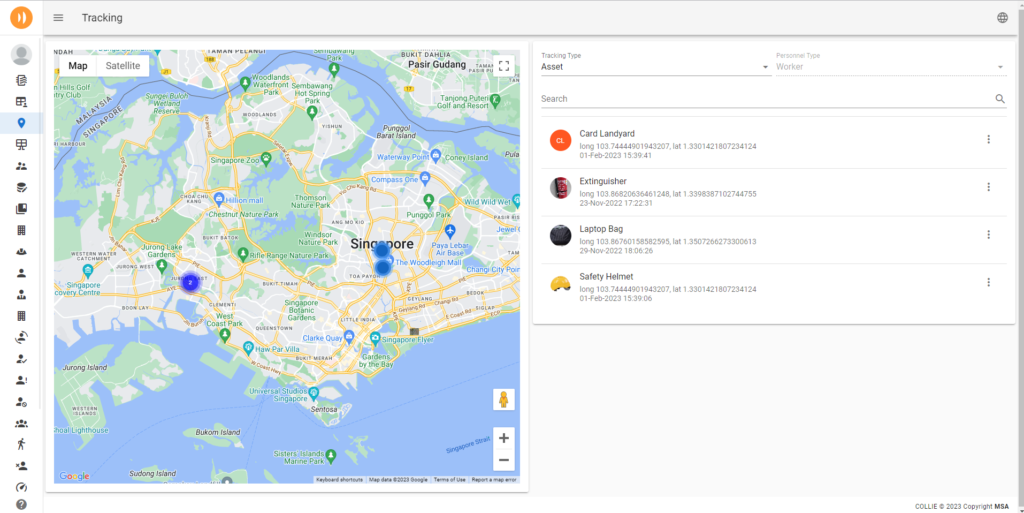1024x513 pixels.
Task: Open the tracking location pin sidebar item
Action: (22, 123)
